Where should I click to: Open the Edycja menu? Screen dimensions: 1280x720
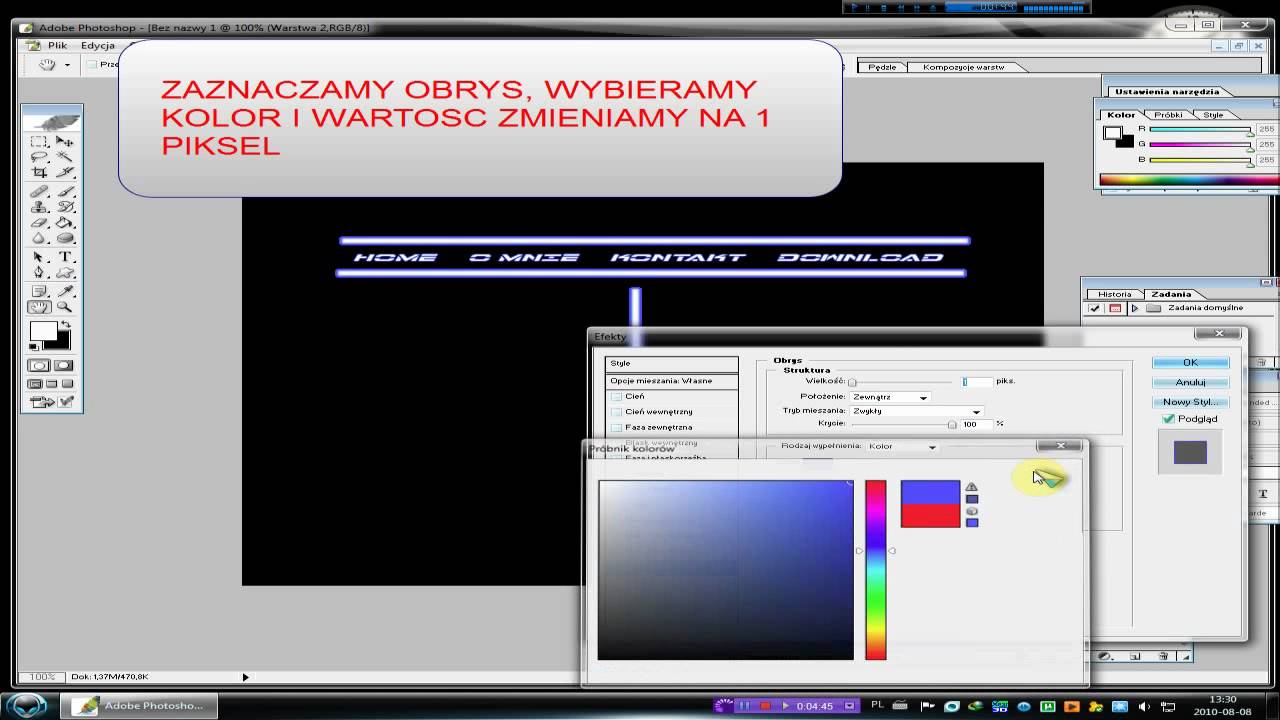tap(98, 45)
